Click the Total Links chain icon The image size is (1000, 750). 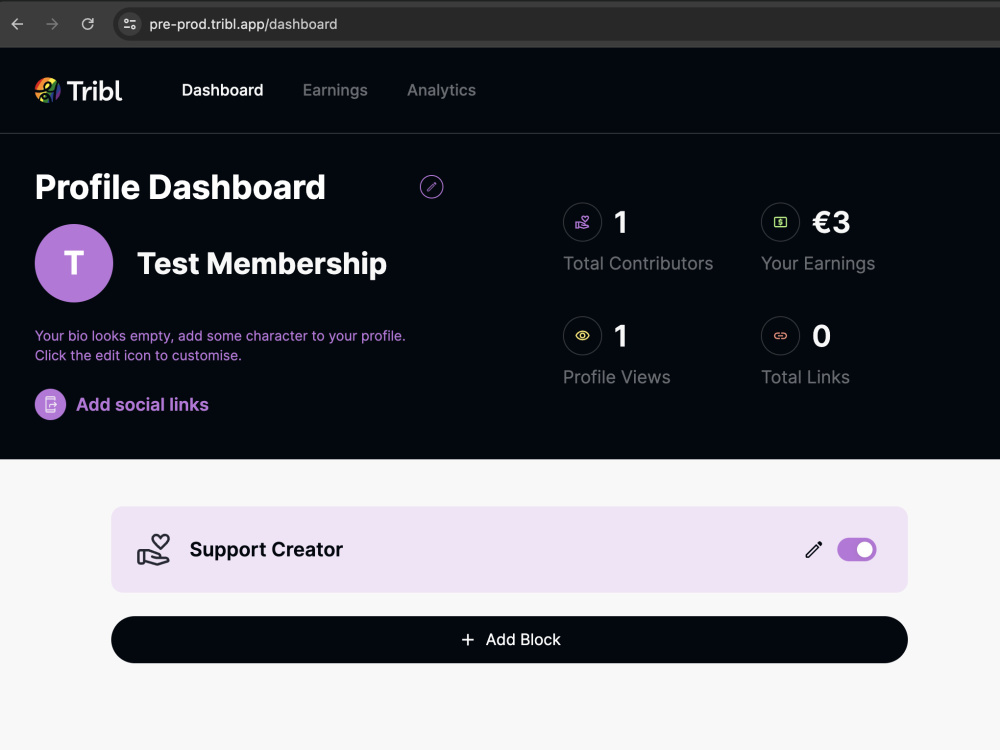(x=780, y=335)
